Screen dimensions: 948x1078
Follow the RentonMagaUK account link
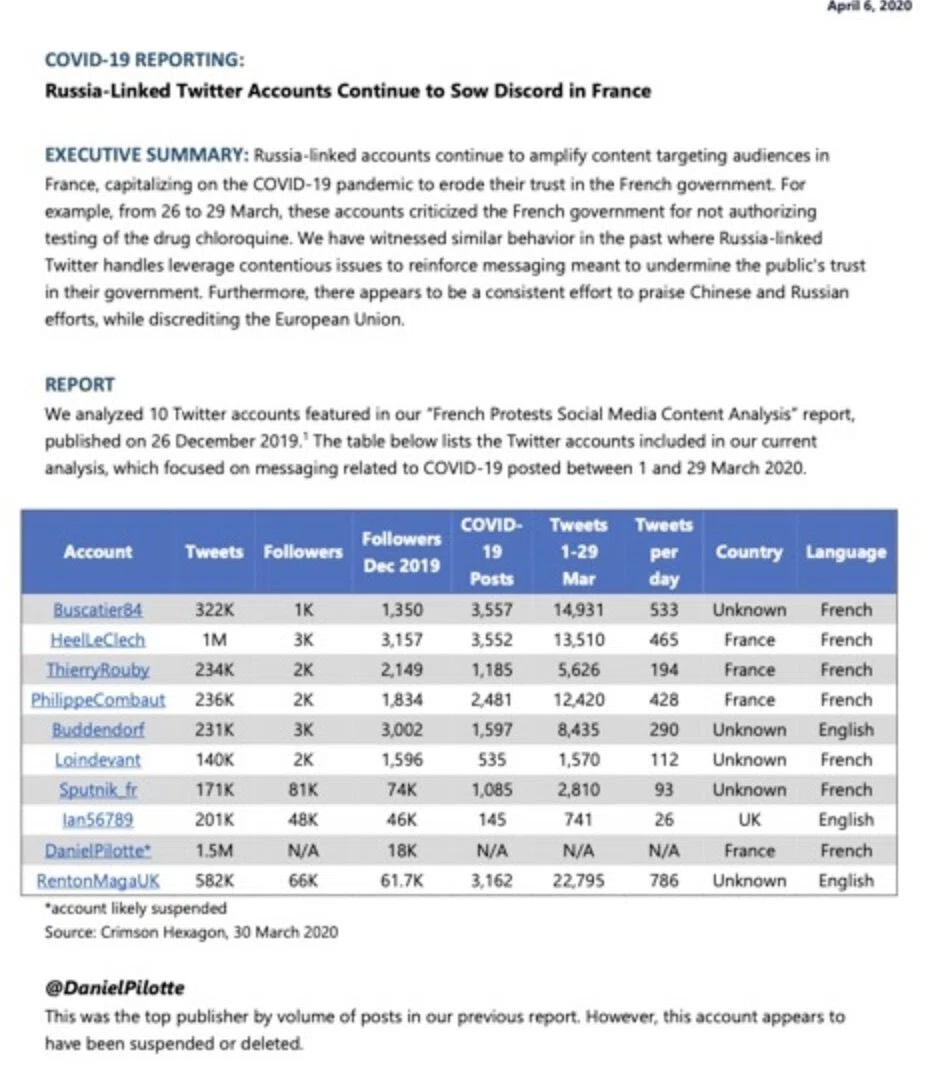98,881
